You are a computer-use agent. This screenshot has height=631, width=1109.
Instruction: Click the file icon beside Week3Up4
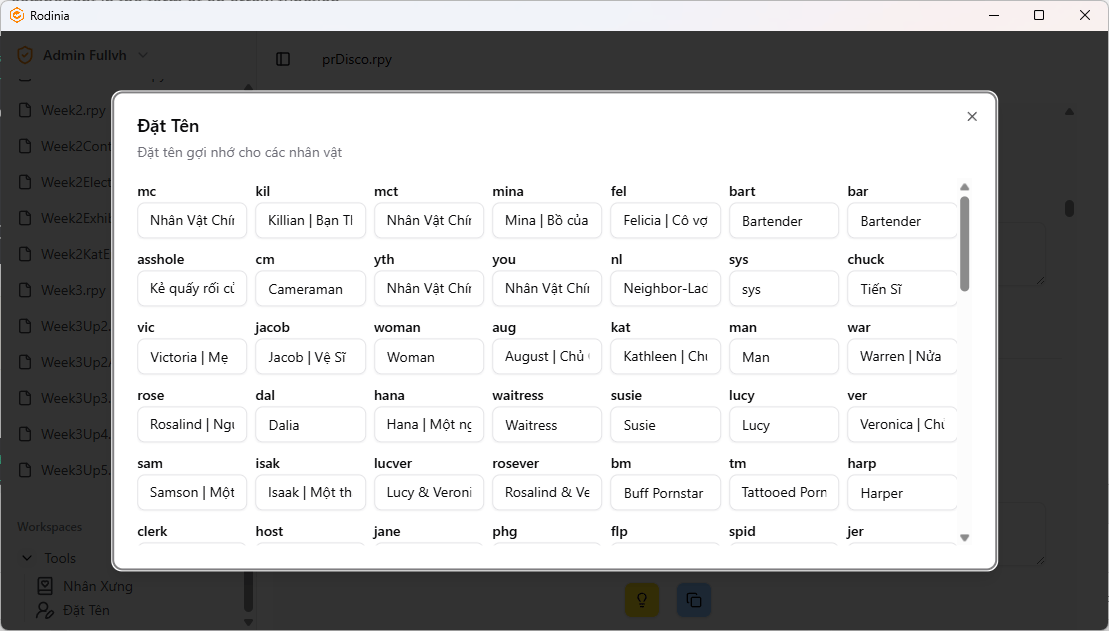coord(25,434)
